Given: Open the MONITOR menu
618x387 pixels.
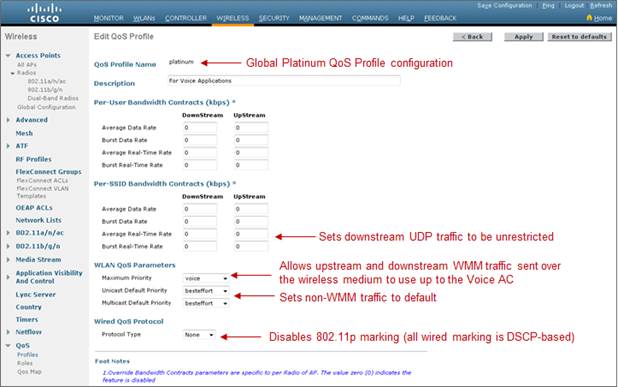Looking at the screenshot, I should point(108,18).
